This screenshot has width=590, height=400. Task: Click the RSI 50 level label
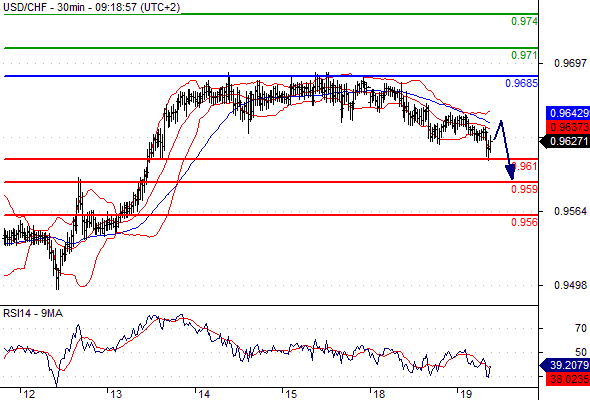581,353
